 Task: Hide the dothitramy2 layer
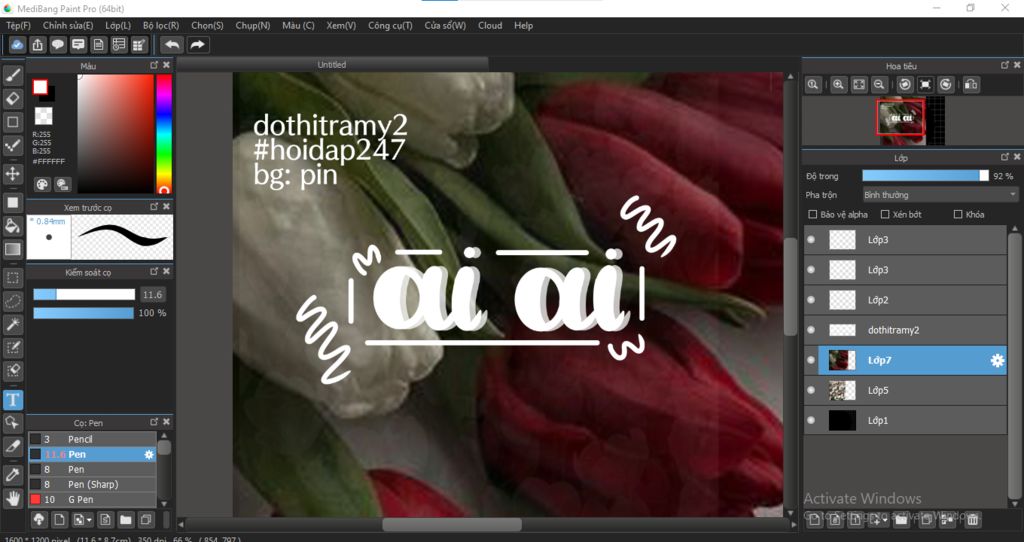[x=811, y=330]
